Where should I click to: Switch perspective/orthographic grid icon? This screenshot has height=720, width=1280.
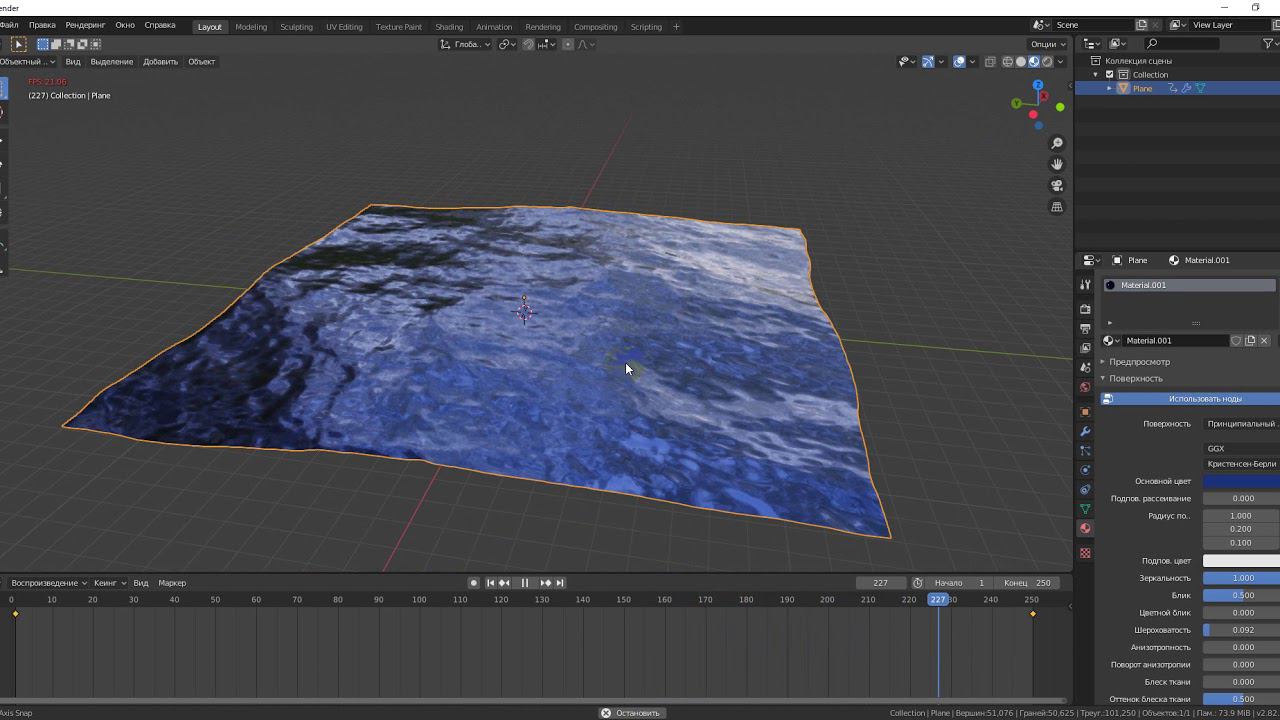[1057, 207]
